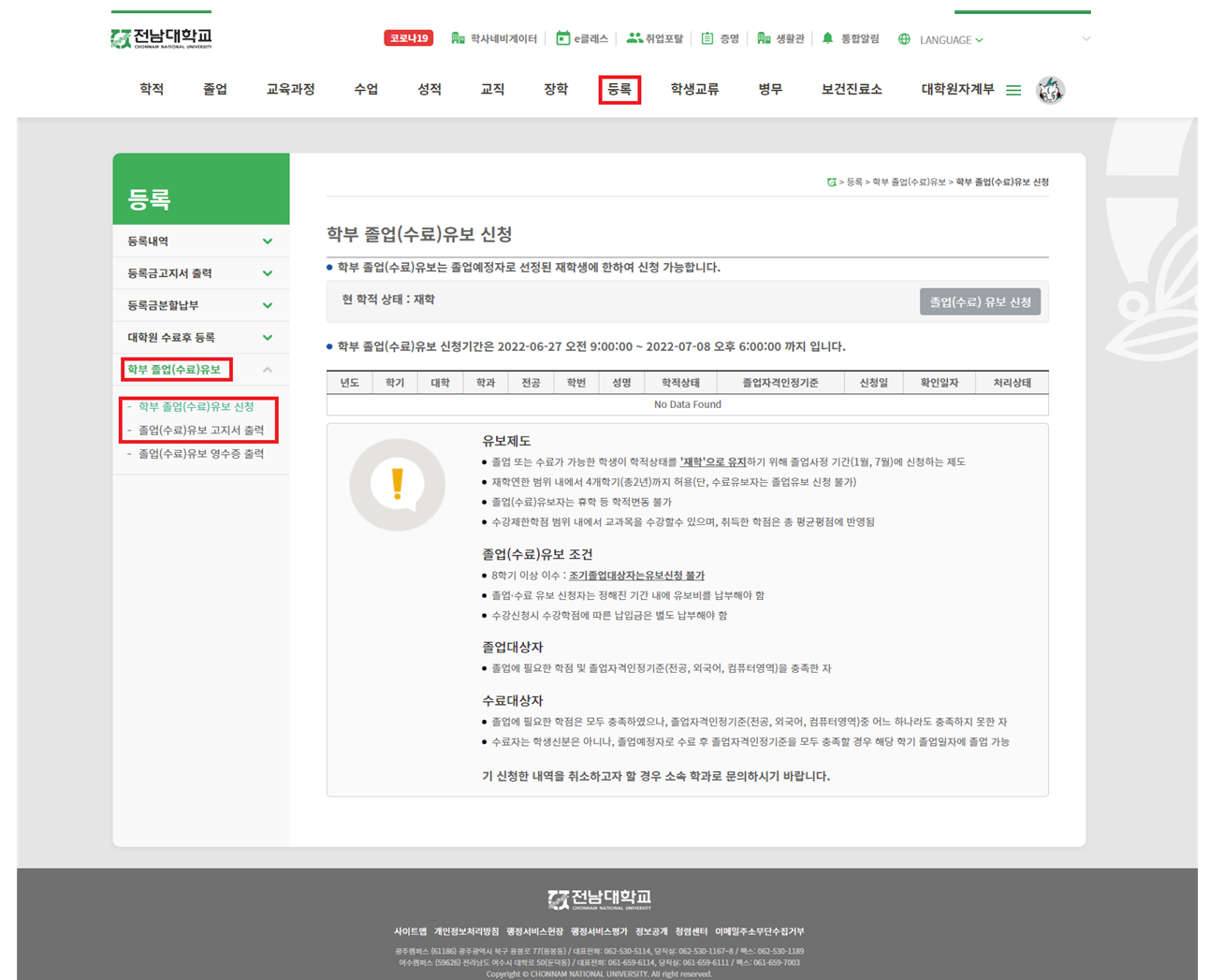Viewport: 1224px width, 980px height.
Task: Click the Chonnam National University logo
Action: tap(162, 38)
